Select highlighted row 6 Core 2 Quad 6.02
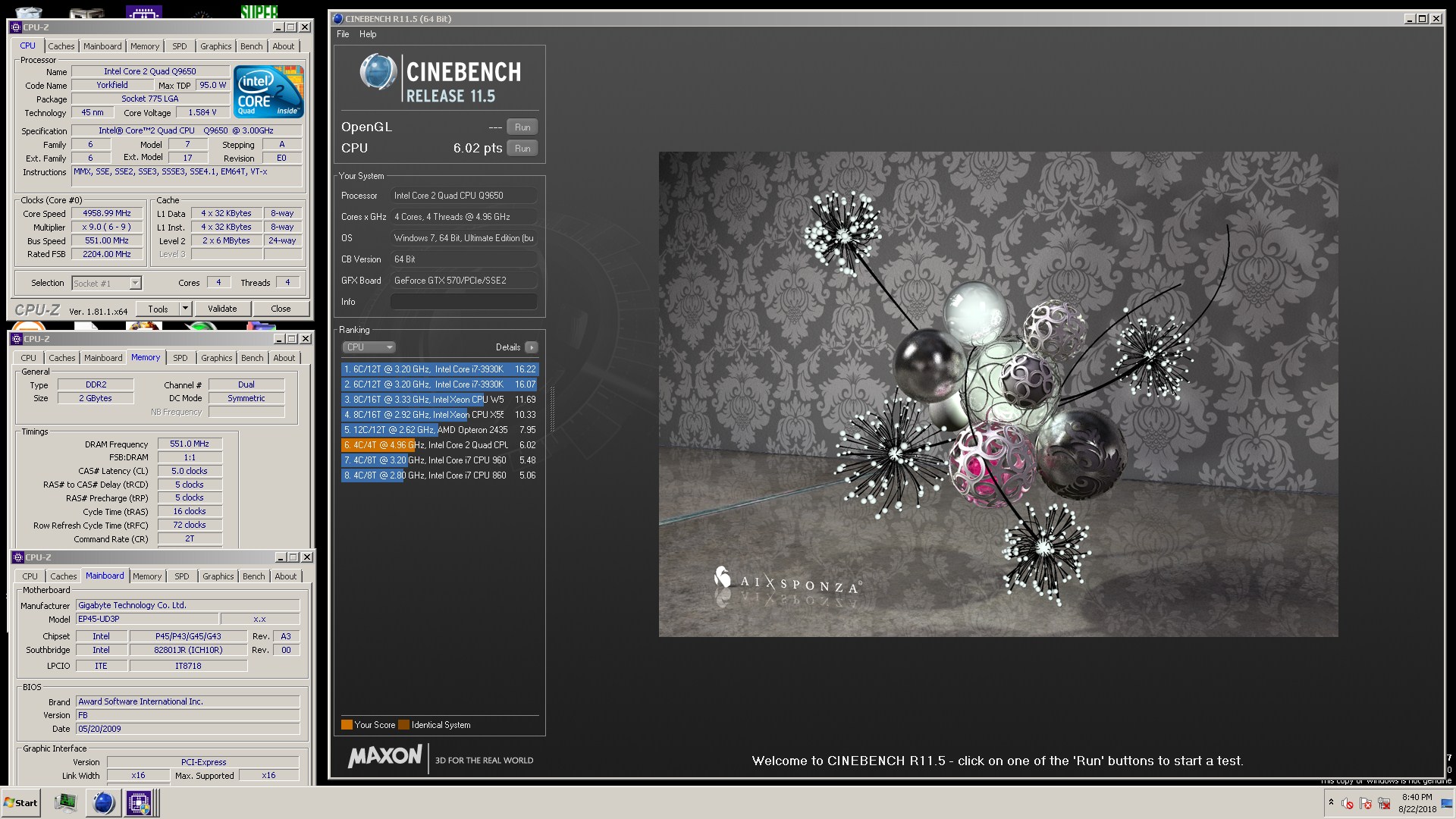The width and height of the screenshot is (1456, 819). 440,445
